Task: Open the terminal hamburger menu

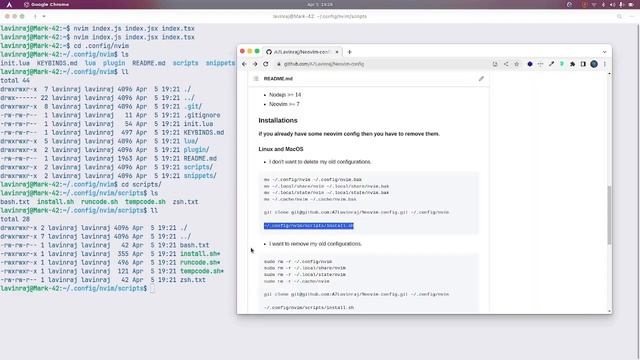Action: coord(631,16)
